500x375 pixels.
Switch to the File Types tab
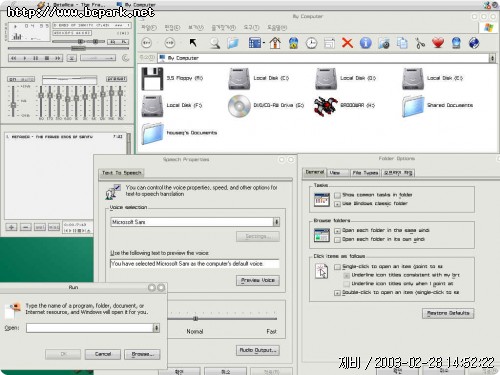click(x=365, y=173)
